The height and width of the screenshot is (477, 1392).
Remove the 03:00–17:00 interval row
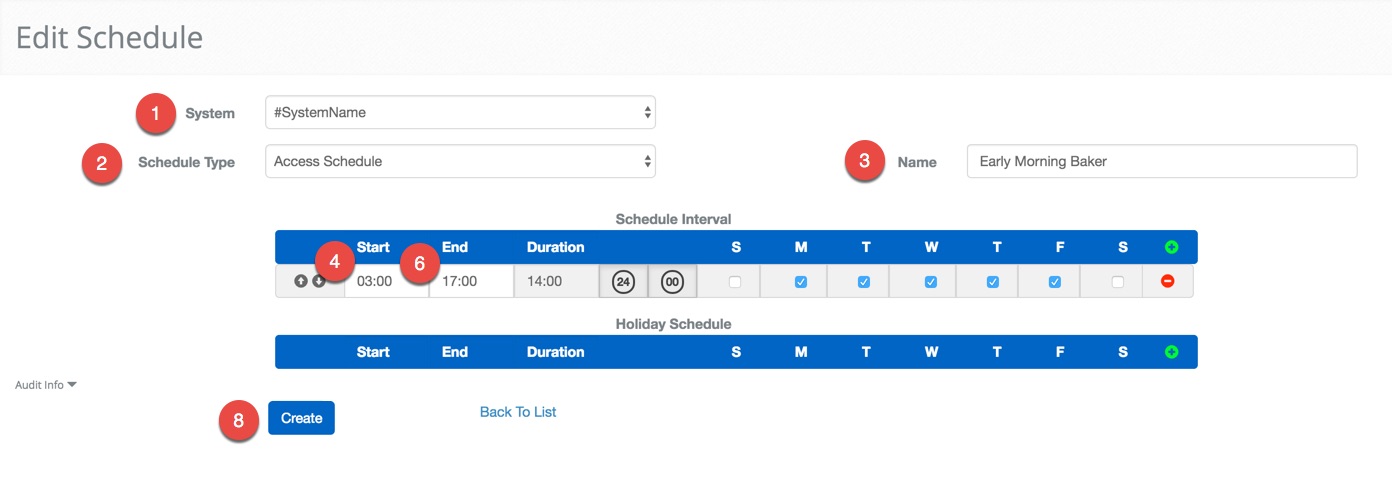pyautogui.click(x=1167, y=281)
